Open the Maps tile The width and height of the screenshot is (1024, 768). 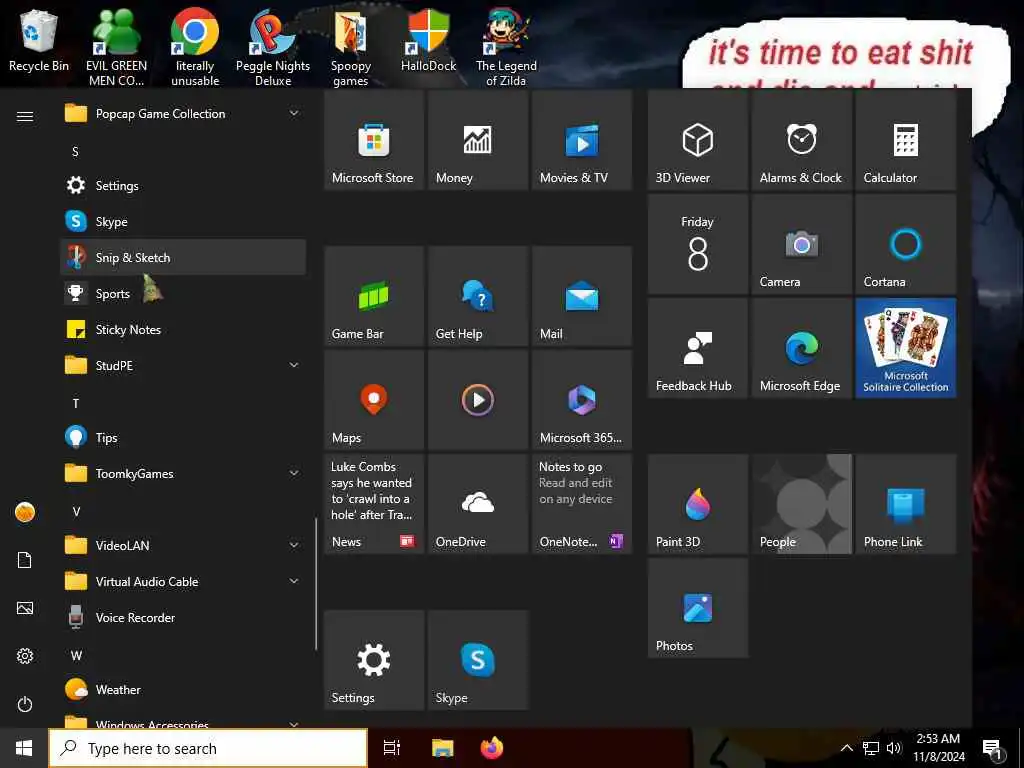click(374, 400)
